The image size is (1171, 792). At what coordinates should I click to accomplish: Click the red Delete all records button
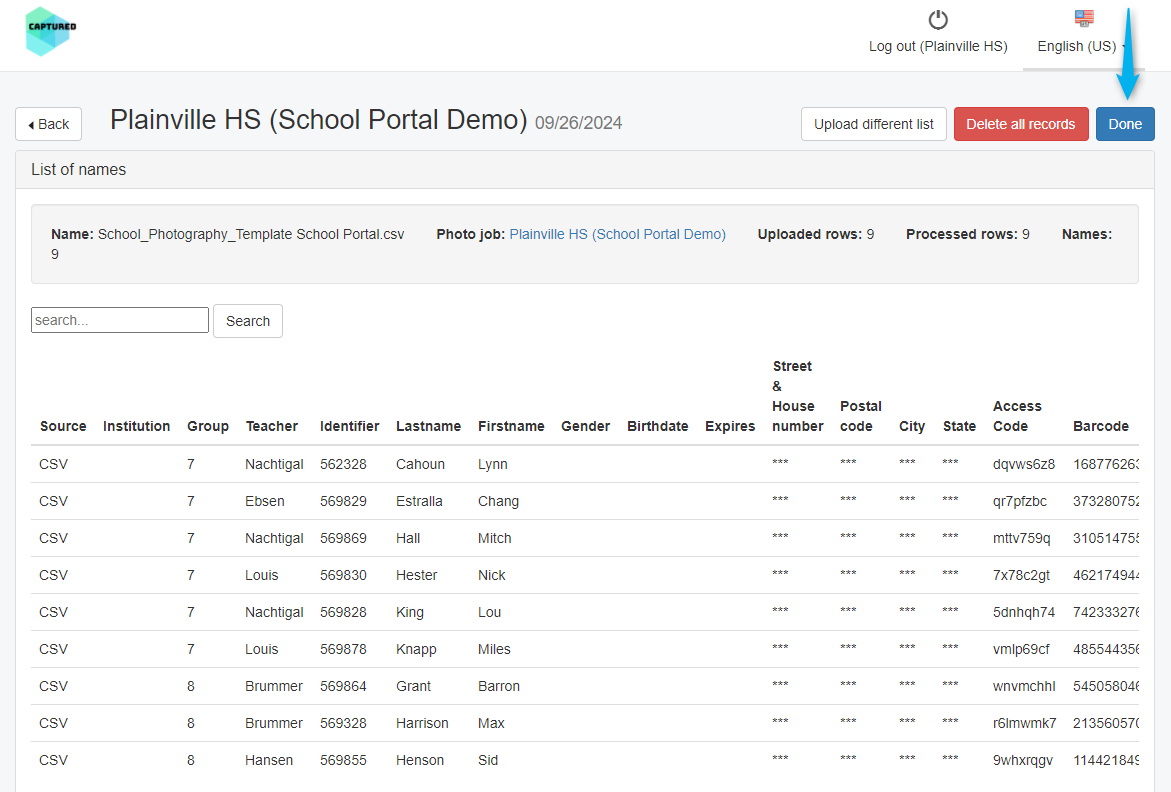click(1021, 124)
